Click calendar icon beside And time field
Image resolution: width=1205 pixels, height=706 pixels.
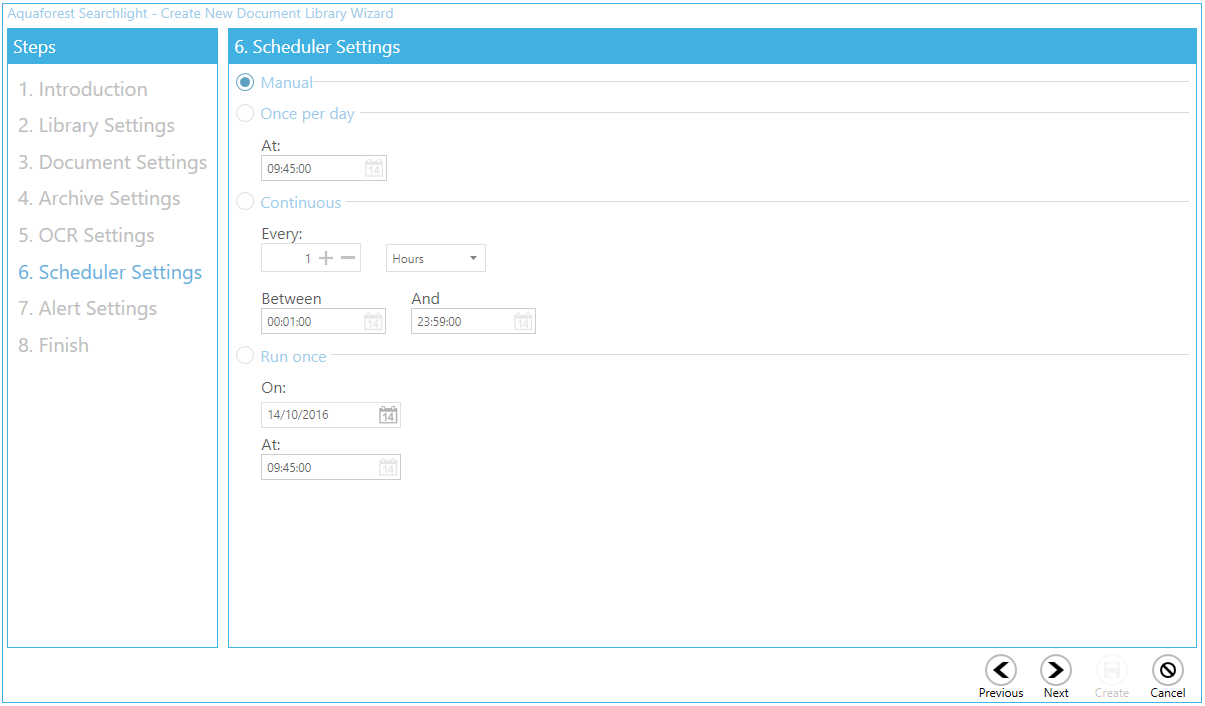pyautogui.click(x=523, y=322)
